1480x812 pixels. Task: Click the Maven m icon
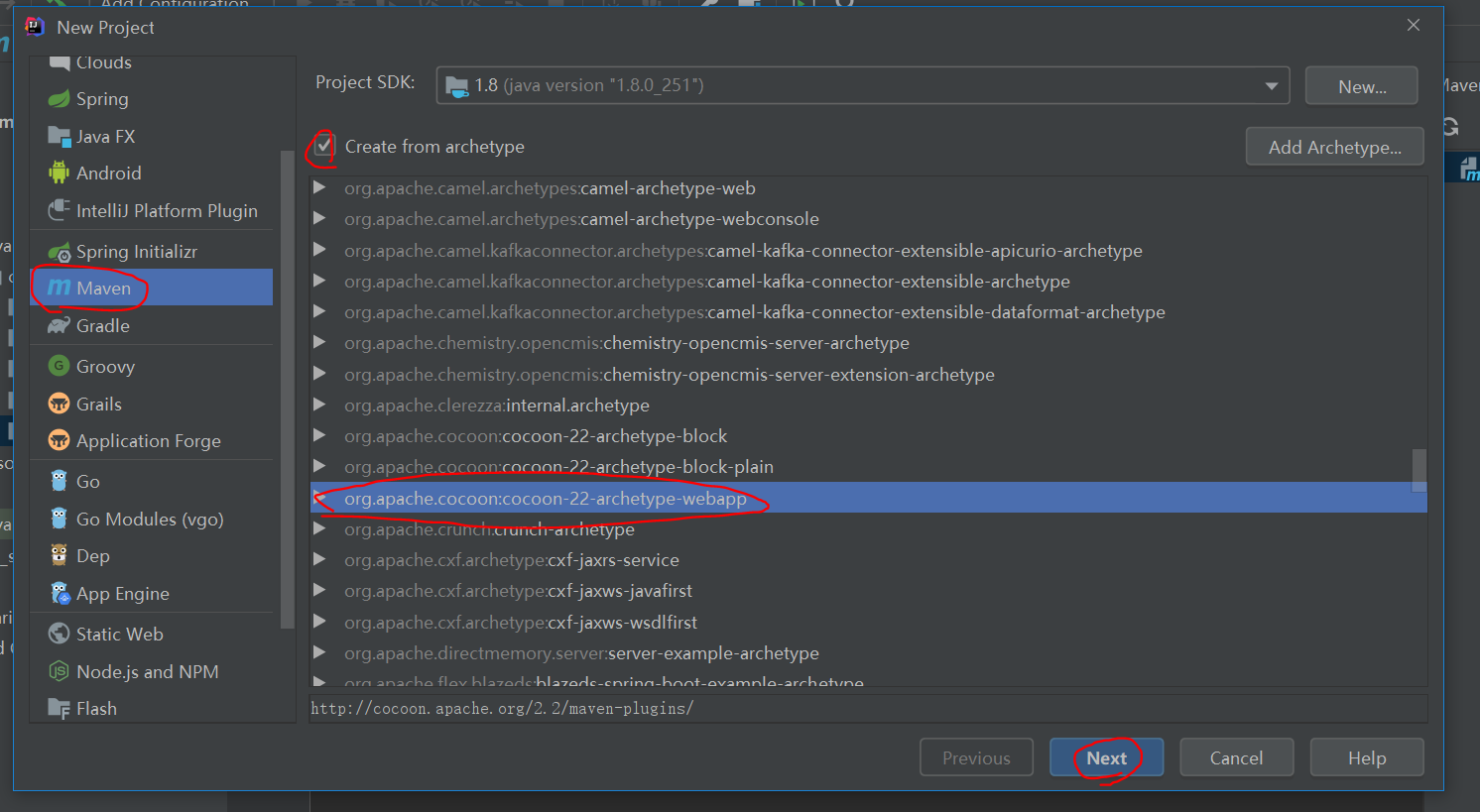coord(60,288)
